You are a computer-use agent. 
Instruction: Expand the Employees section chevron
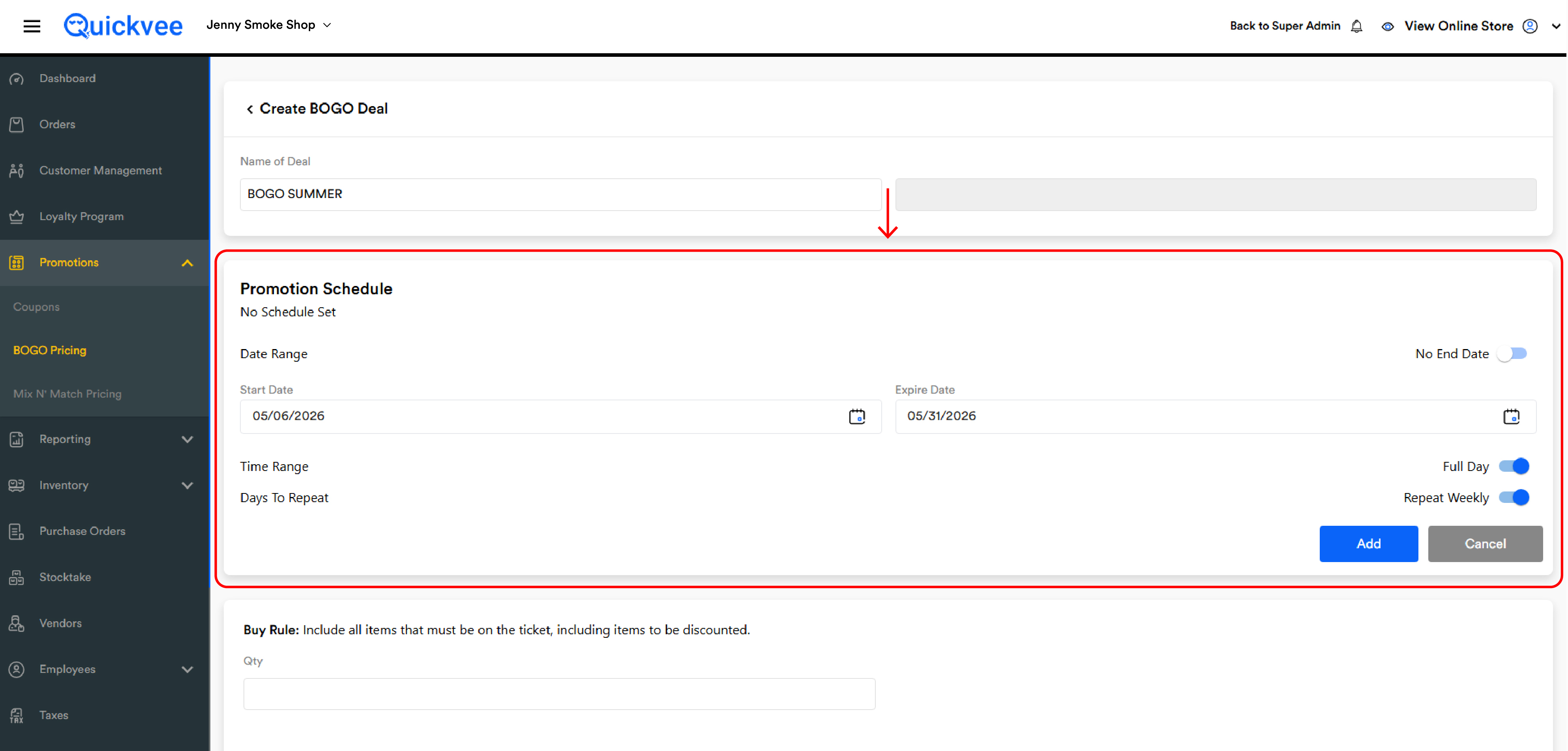187,669
